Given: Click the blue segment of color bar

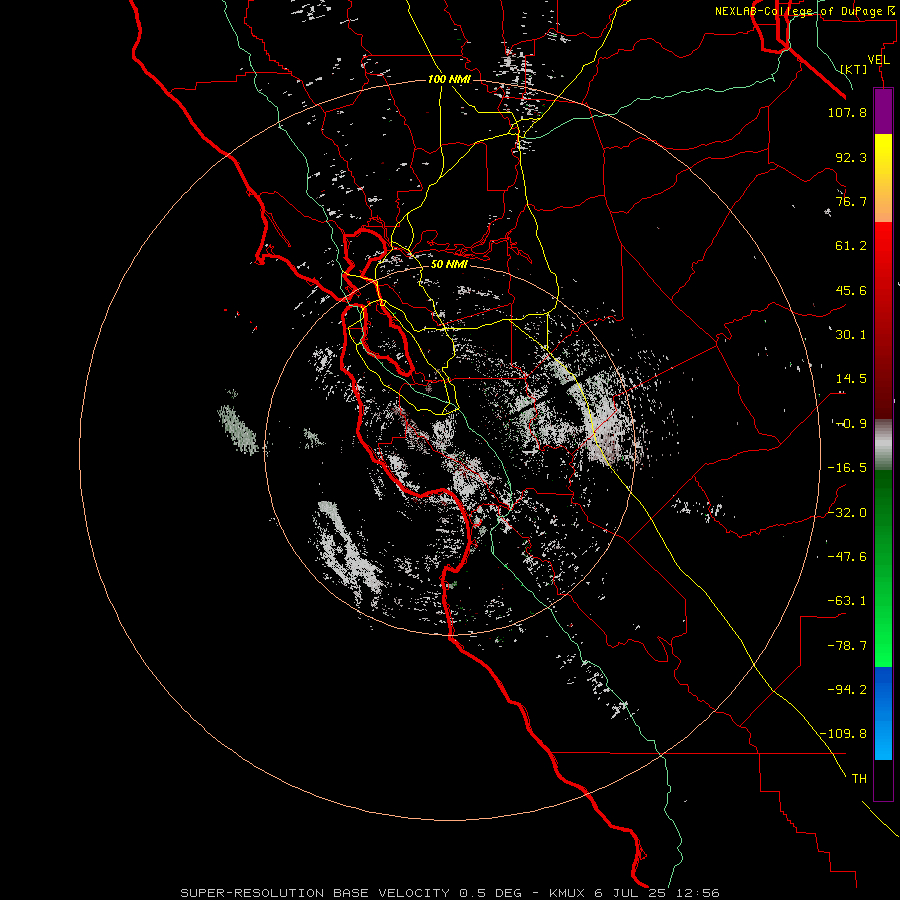Looking at the screenshot, I should pos(883,713).
